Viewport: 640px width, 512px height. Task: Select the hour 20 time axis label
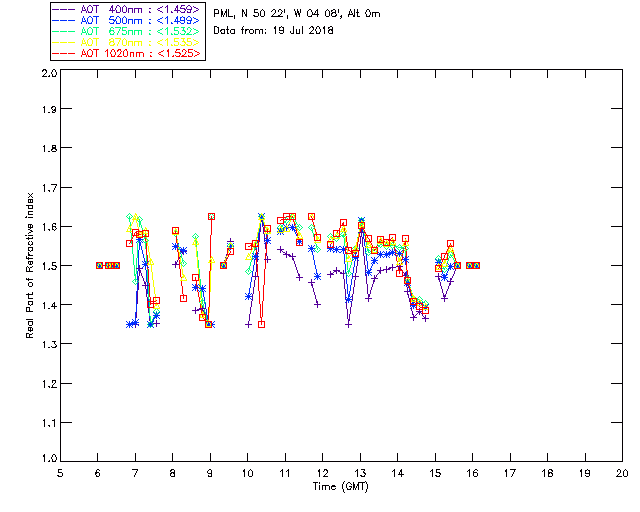(x=622, y=473)
